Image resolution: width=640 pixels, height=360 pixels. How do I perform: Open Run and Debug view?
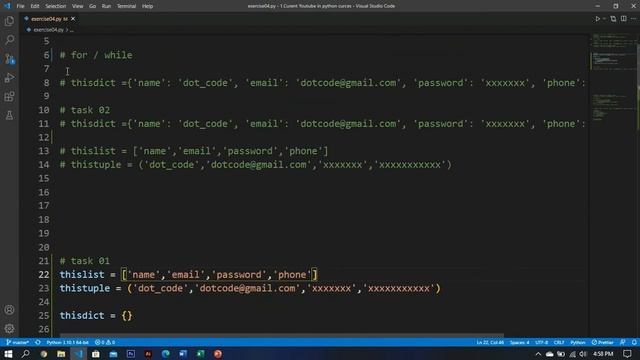click(9, 78)
